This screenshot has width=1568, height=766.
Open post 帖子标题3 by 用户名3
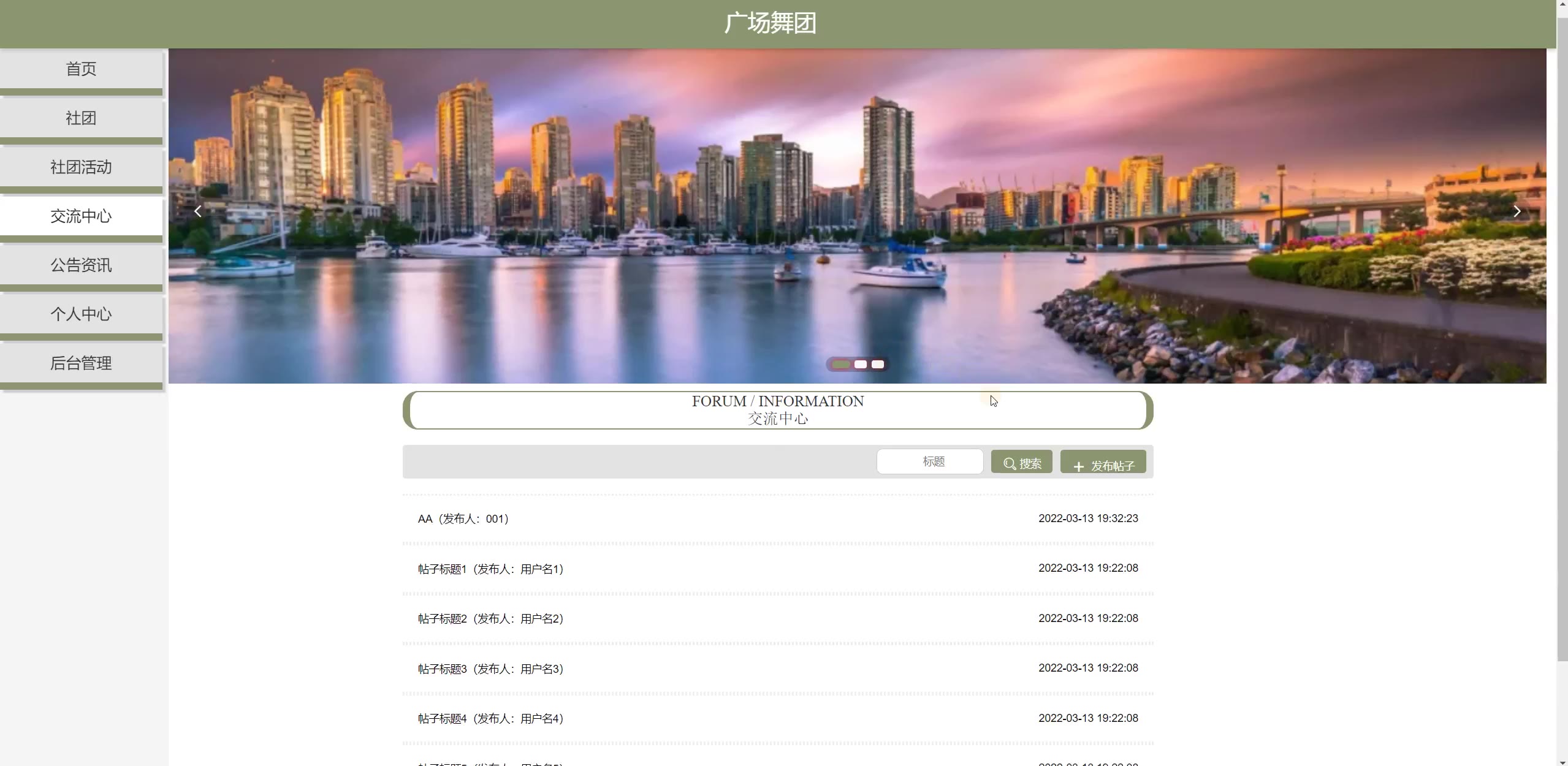(490, 669)
